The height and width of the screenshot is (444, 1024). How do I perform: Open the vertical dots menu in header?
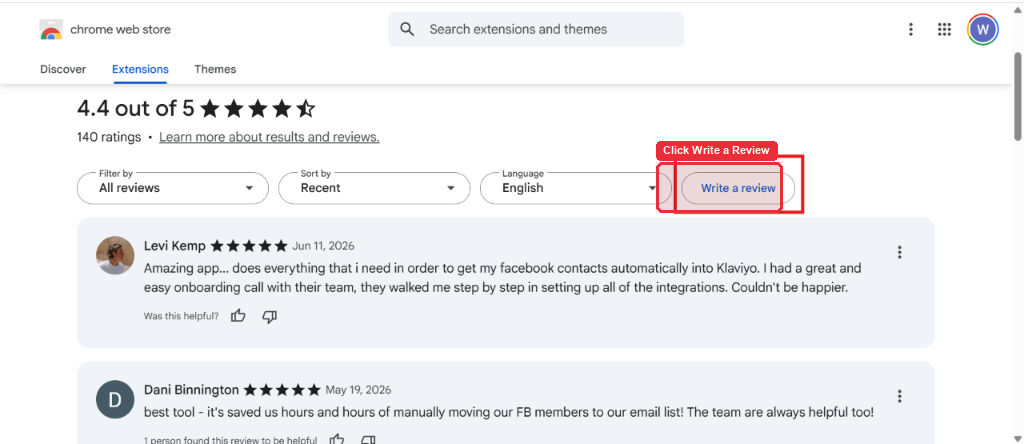pyautogui.click(x=911, y=29)
